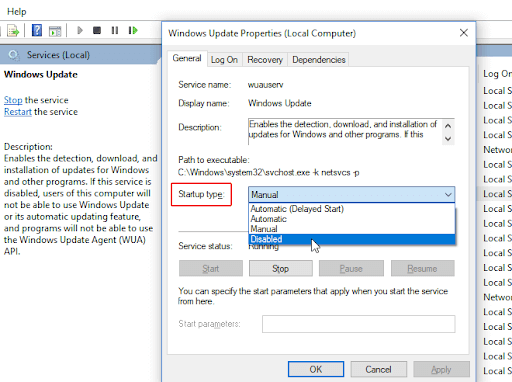Click into the Start parameters field
Screen dimensions: 512x382
point(358,324)
